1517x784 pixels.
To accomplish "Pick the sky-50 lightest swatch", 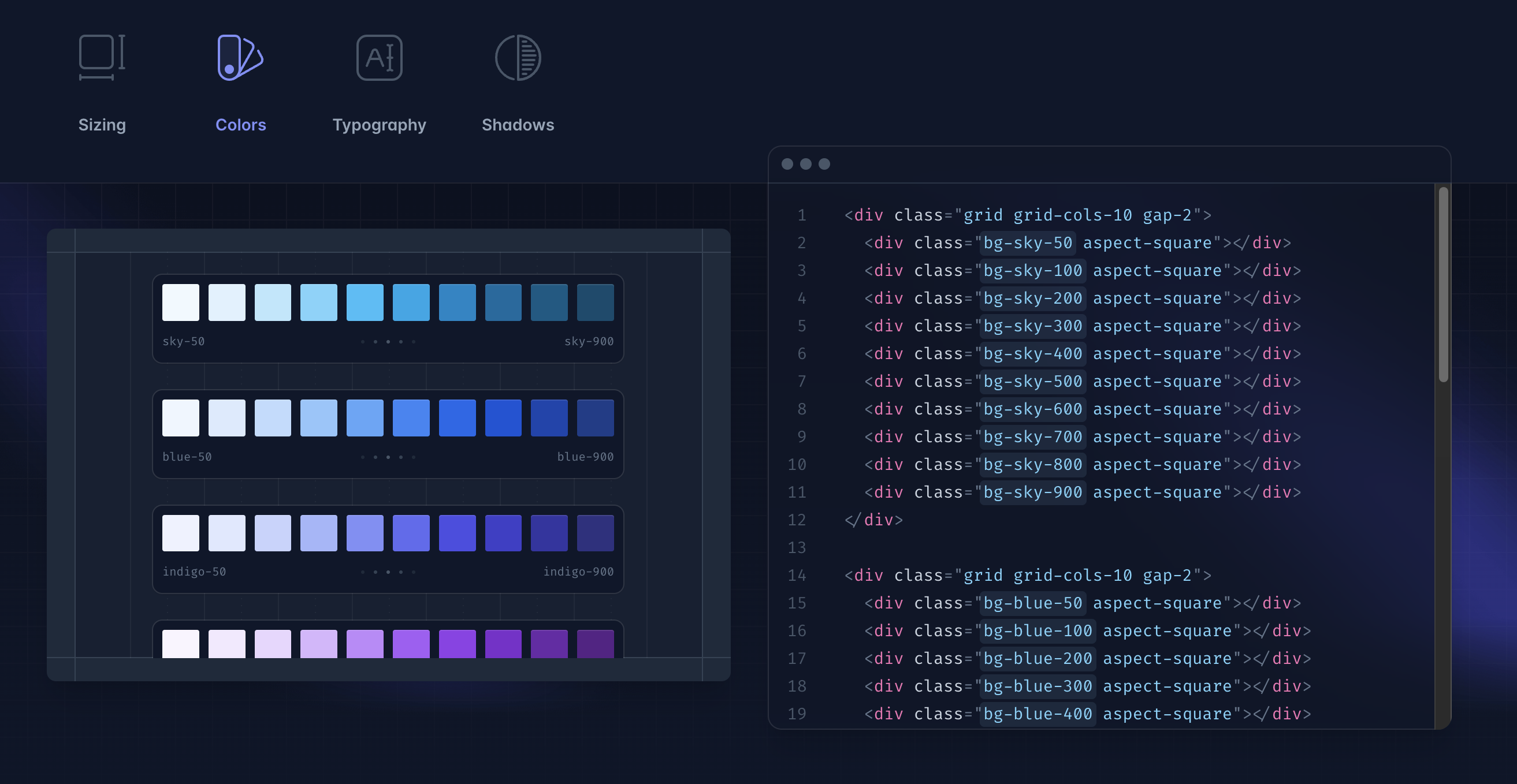I will (180, 303).
